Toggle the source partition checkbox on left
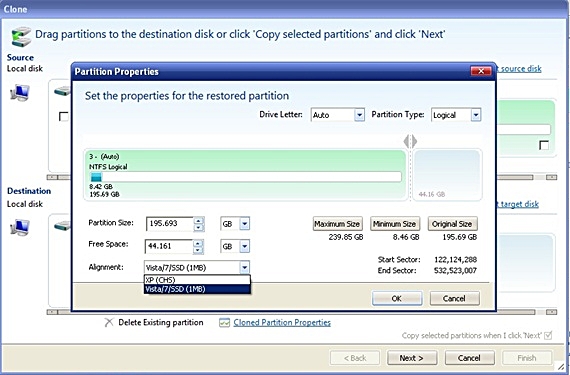The image size is (570, 375). pos(64,116)
